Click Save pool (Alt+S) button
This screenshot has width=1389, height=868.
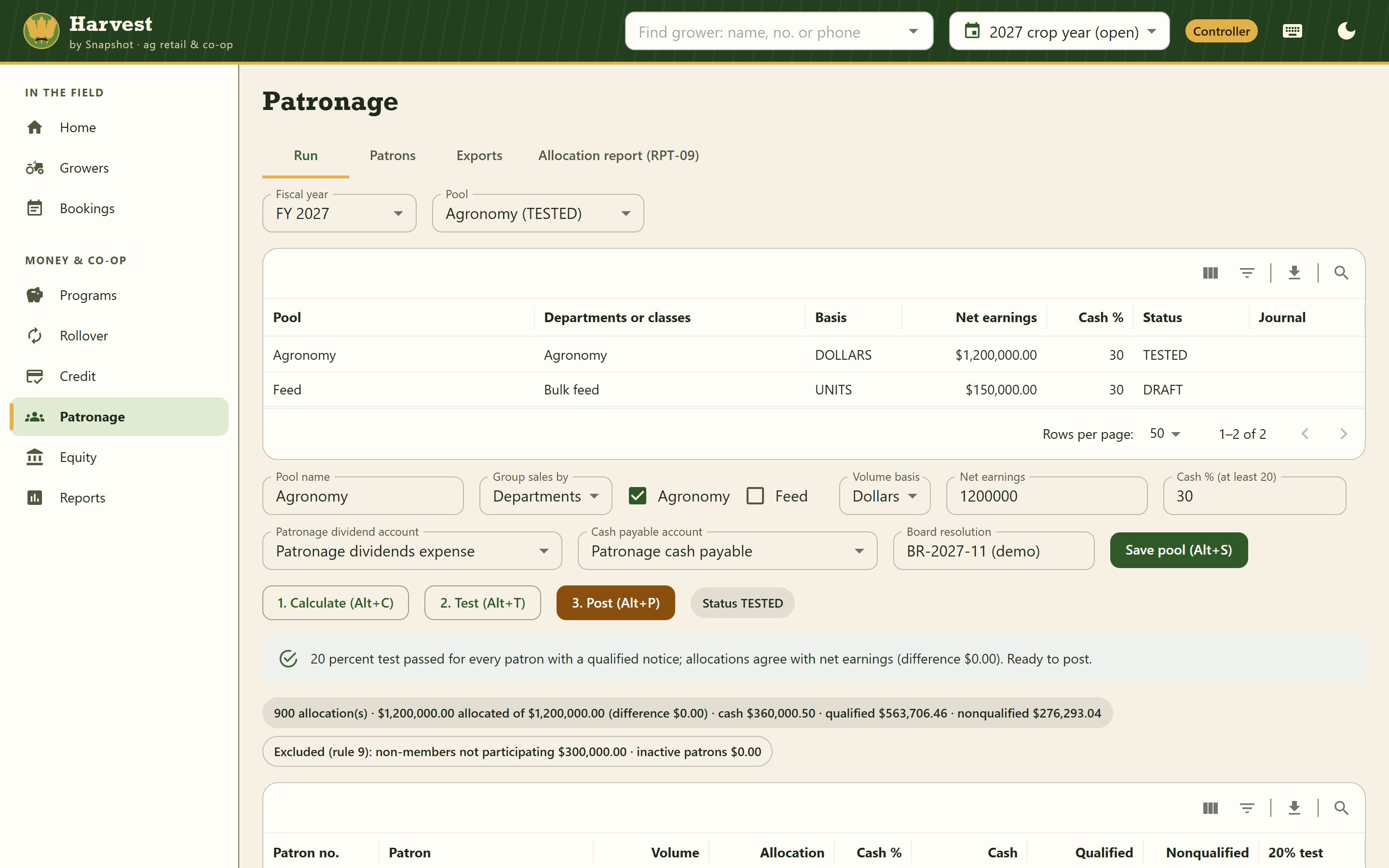click(1178, 551)
